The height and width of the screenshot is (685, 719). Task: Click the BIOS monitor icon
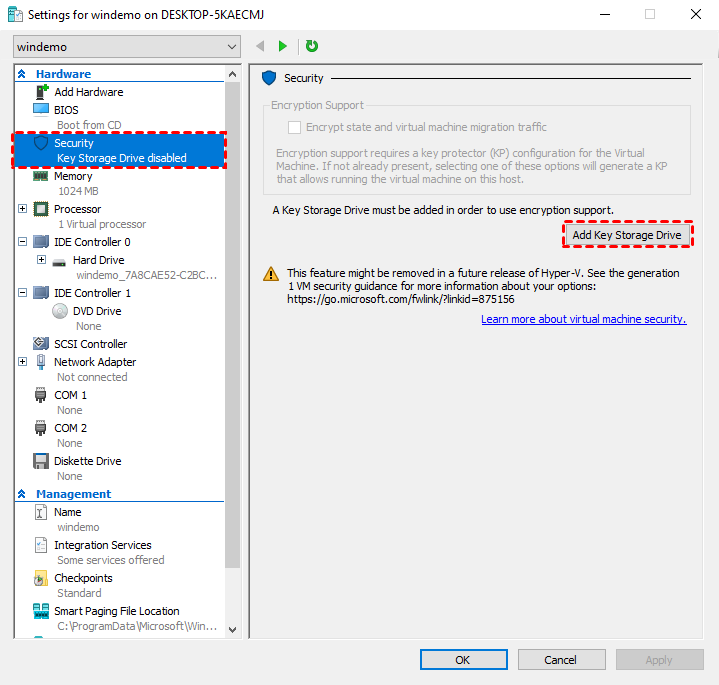tap(41, 110)
